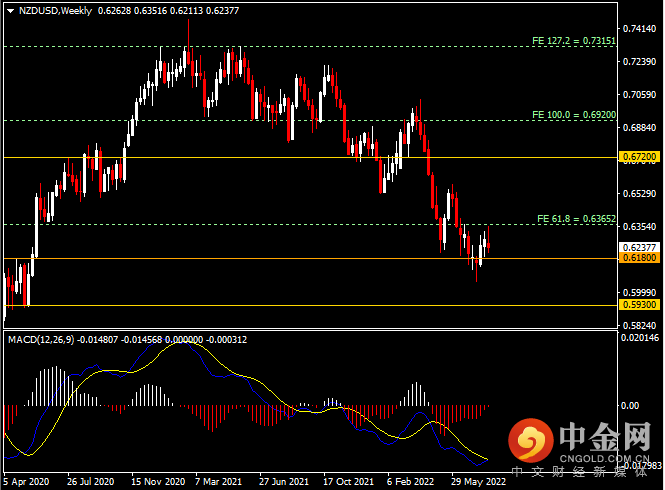
Task: Click the 0.58240 price axis value
Action: click(639, 325)
